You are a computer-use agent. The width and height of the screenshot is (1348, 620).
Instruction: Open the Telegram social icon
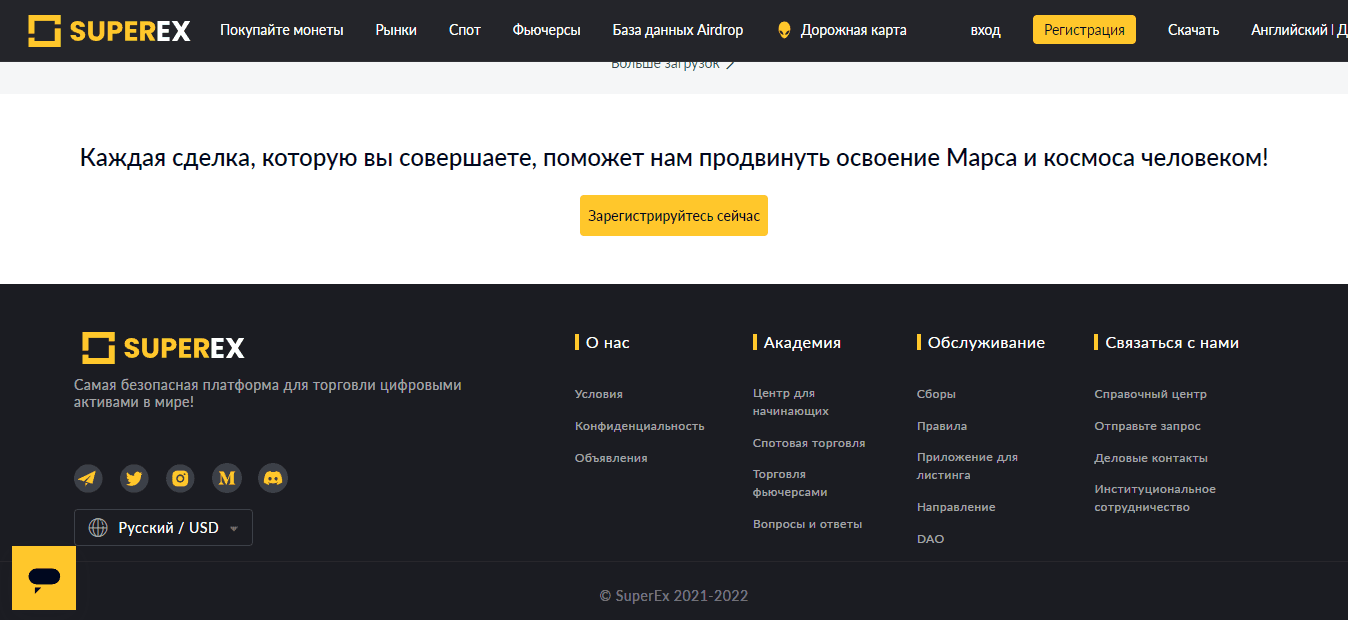click(x=88, y=478)
